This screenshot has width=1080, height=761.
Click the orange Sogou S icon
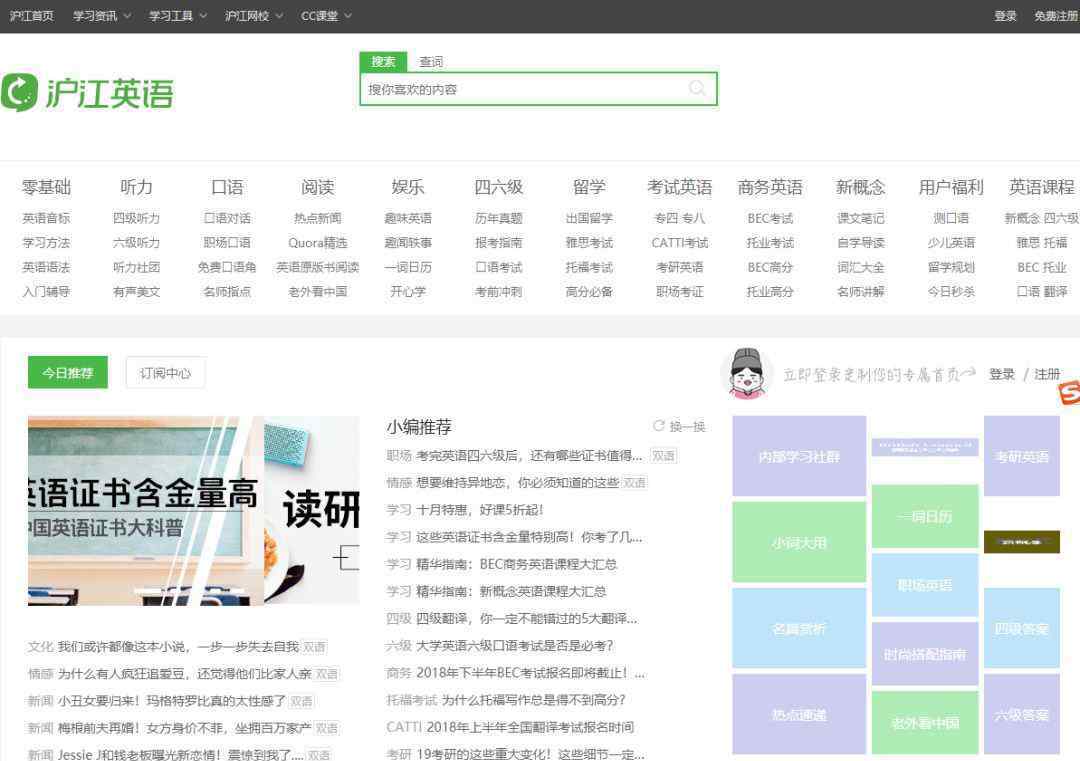[1069, 393]
